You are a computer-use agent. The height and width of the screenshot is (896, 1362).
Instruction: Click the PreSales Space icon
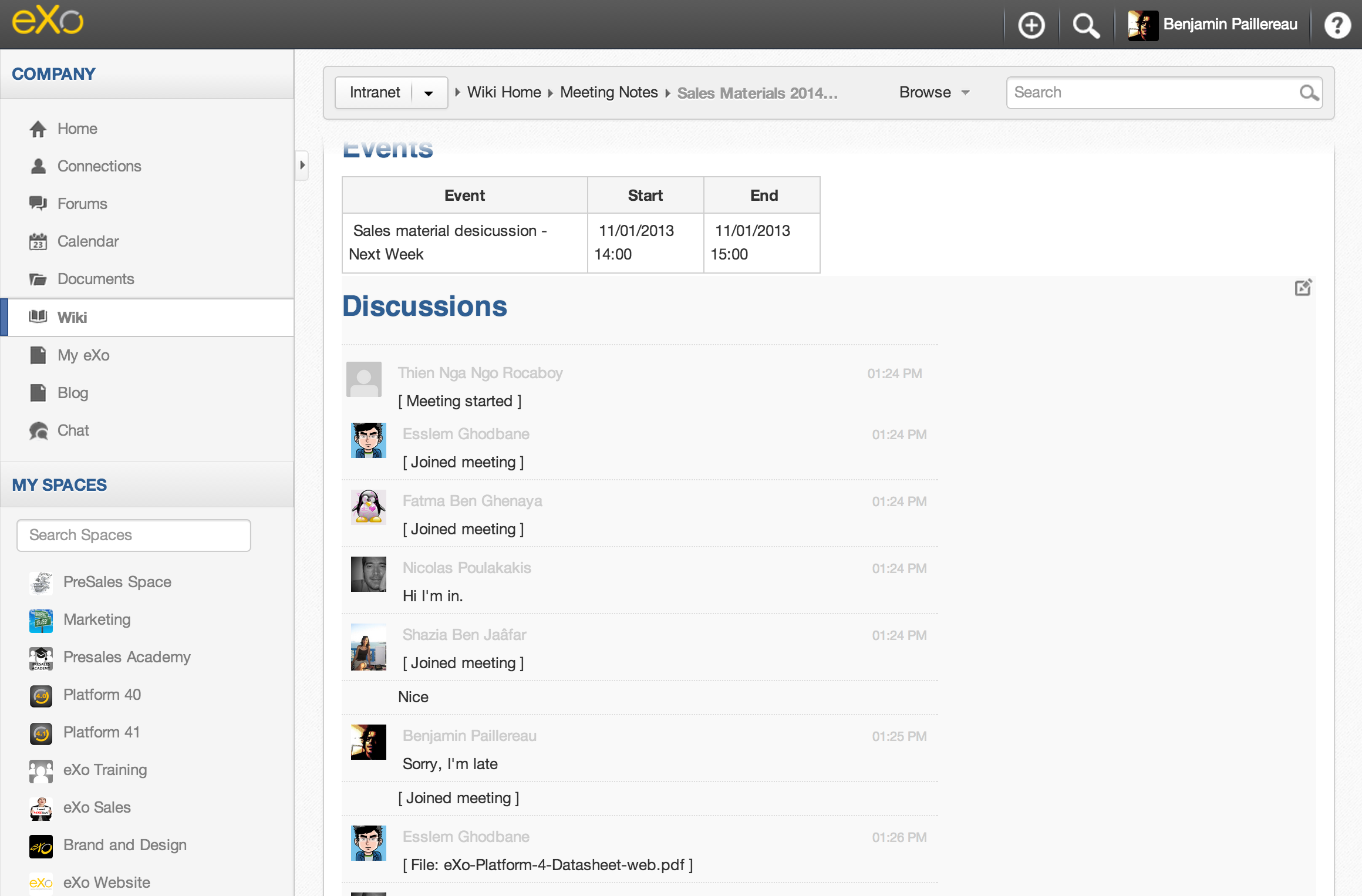[41, 583]
